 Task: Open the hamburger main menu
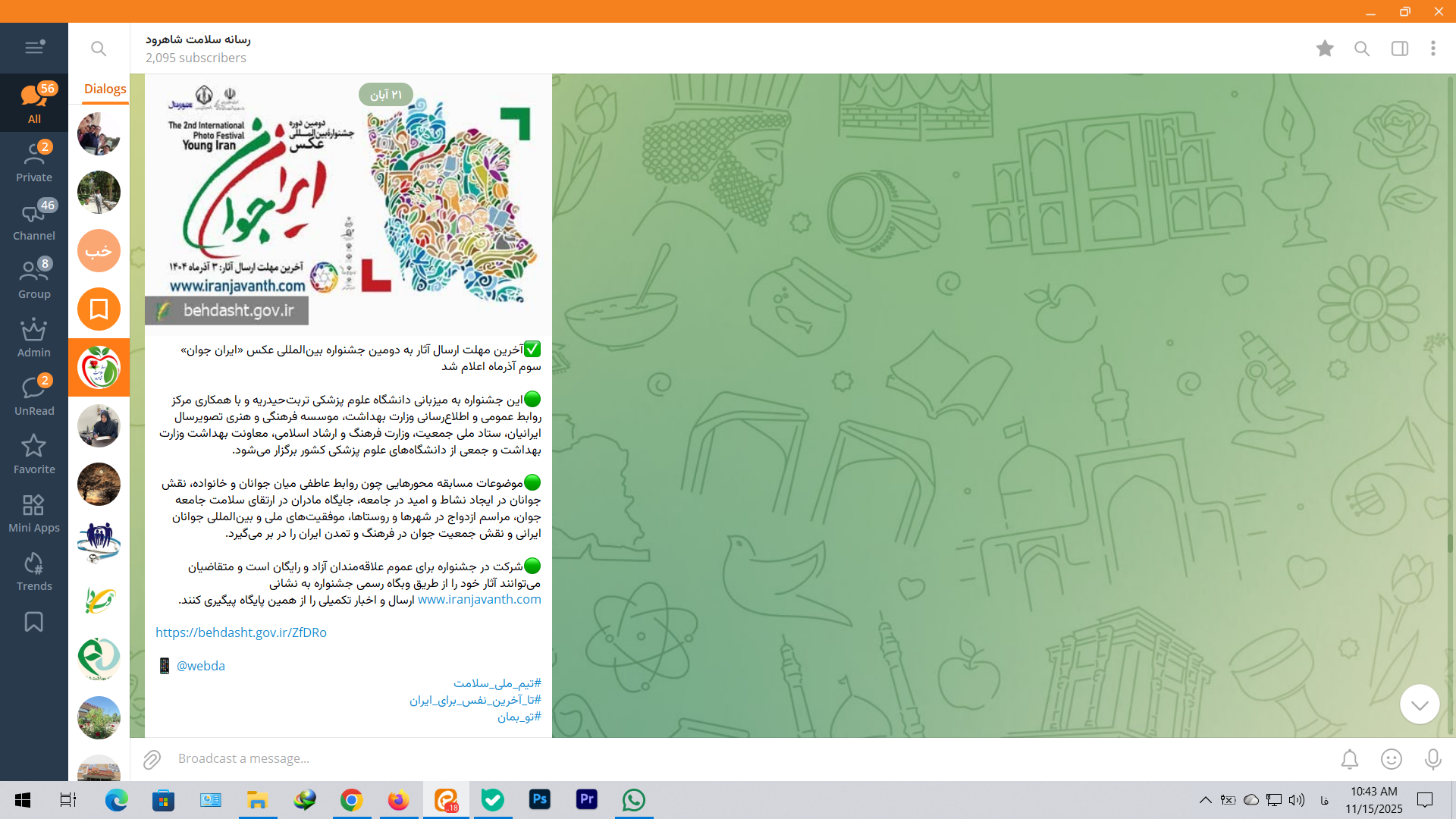34,48
